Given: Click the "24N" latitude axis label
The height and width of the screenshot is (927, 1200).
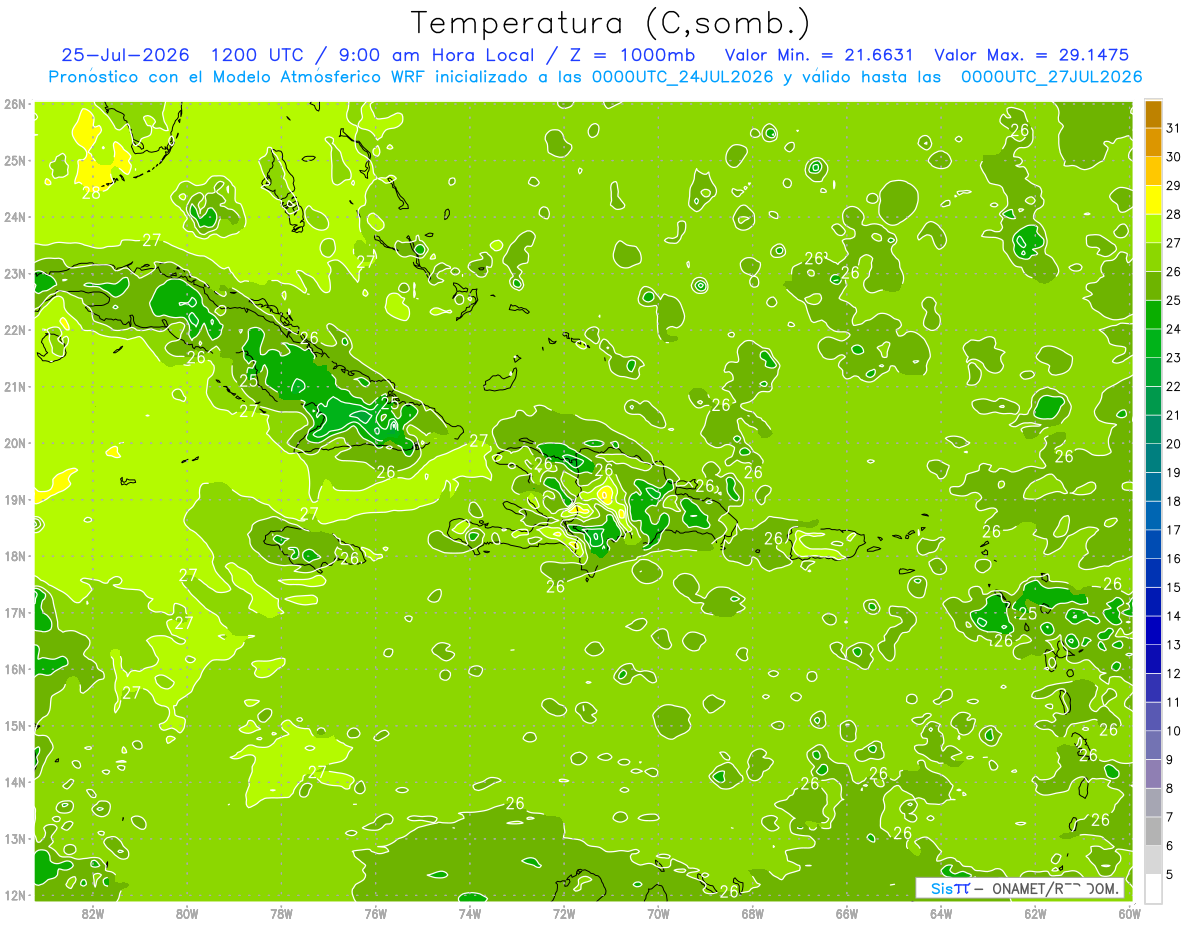Looking at the screenshot, I should (x=14, y=217).
